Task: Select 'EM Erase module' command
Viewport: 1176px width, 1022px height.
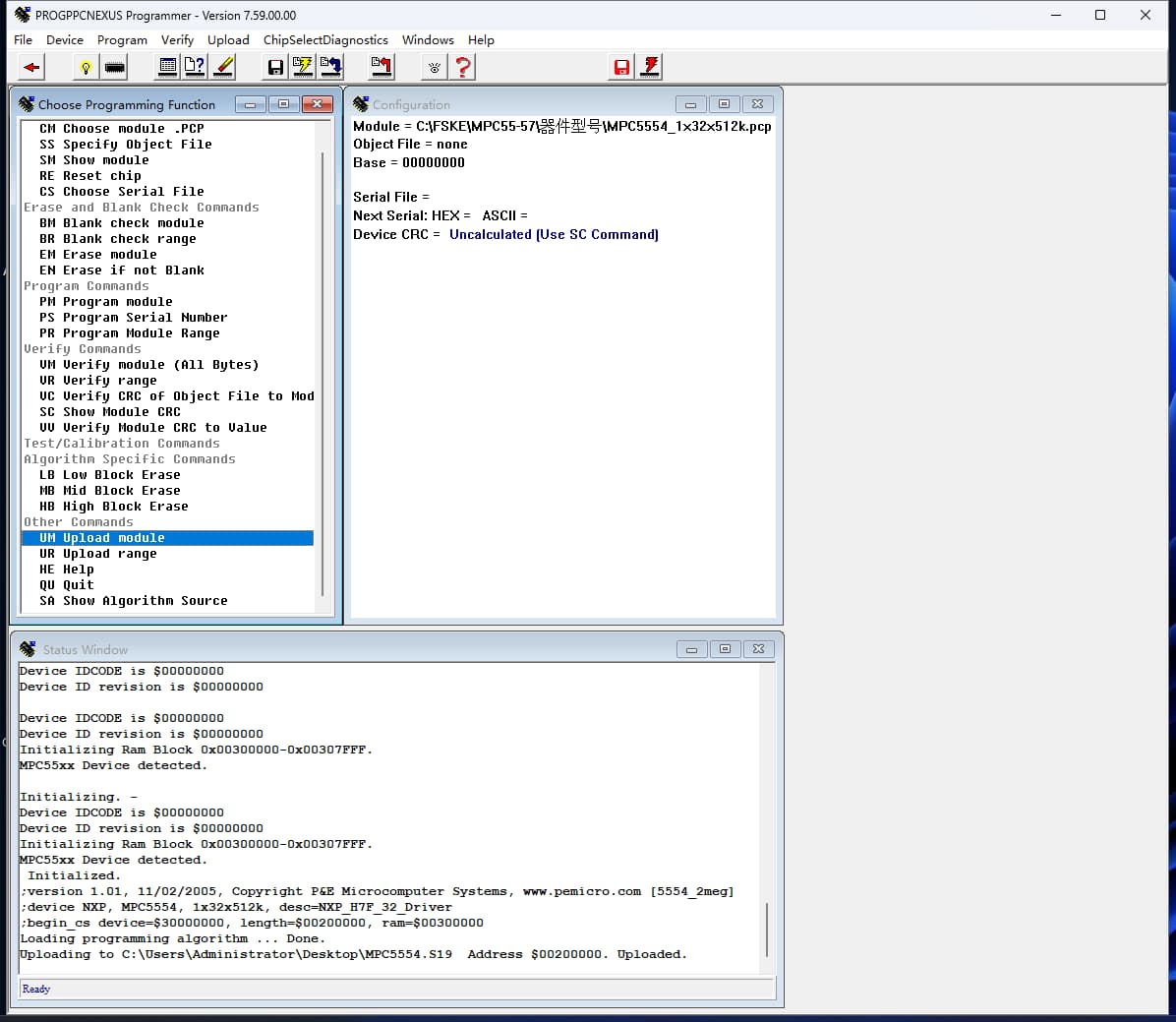Action: (97, 255)
